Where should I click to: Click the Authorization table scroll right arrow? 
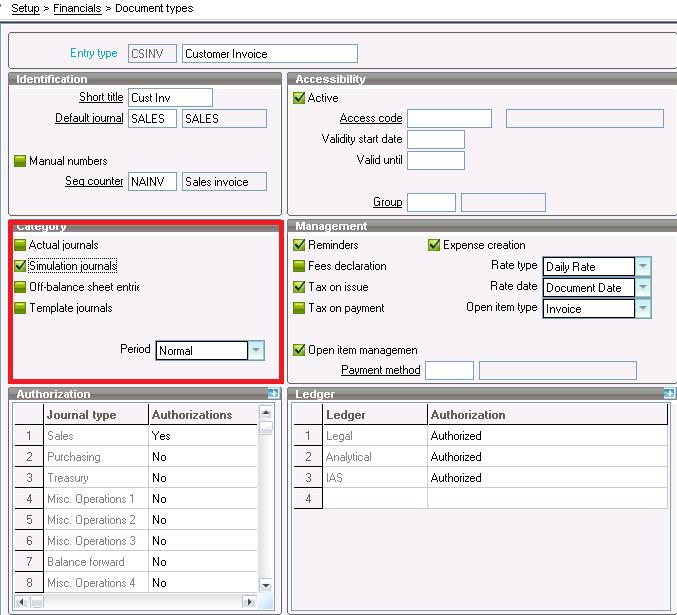pos(249,602)
